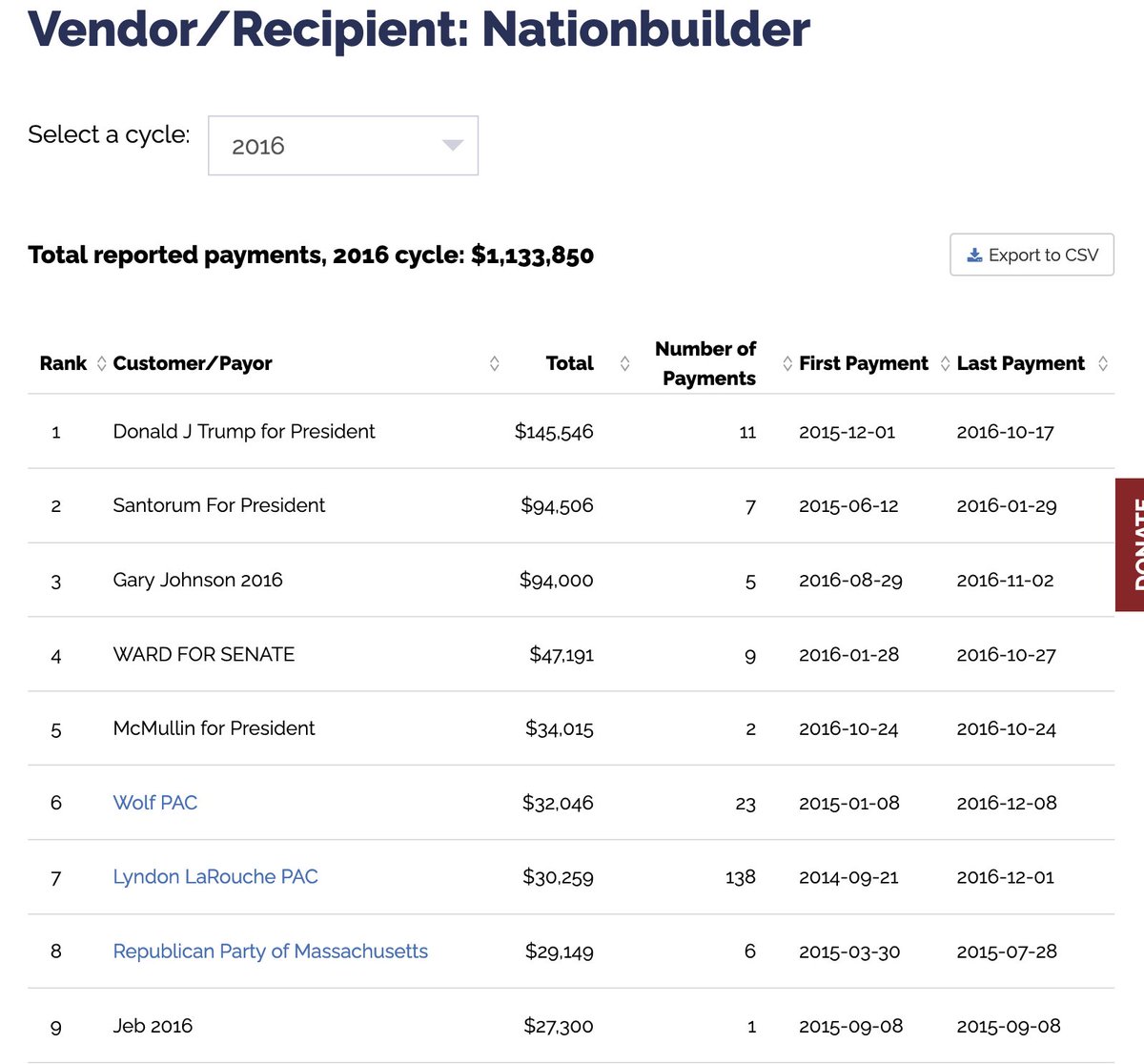Click the $32,046 total for Wolf PAC
Screen dimensions: 1144x1064
[x=558, y=803]
